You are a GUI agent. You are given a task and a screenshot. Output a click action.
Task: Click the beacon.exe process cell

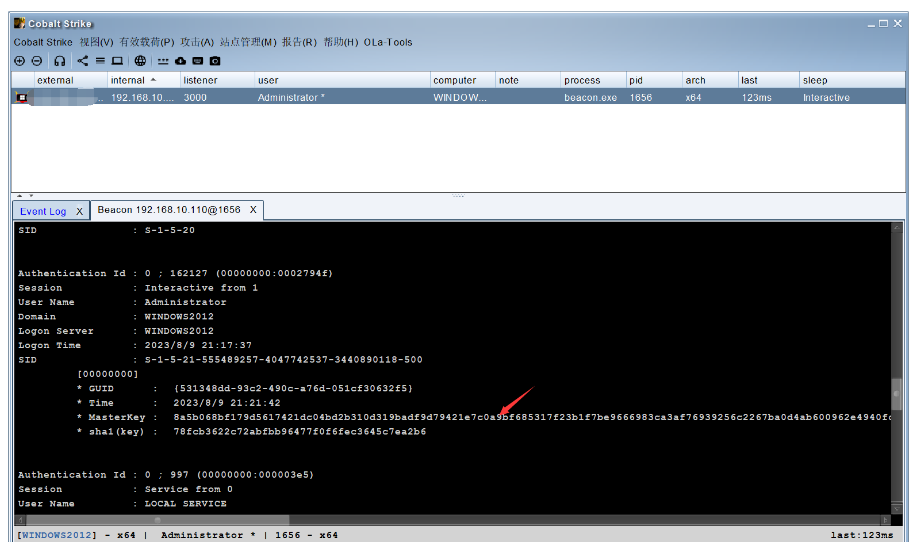coord(590,97)
